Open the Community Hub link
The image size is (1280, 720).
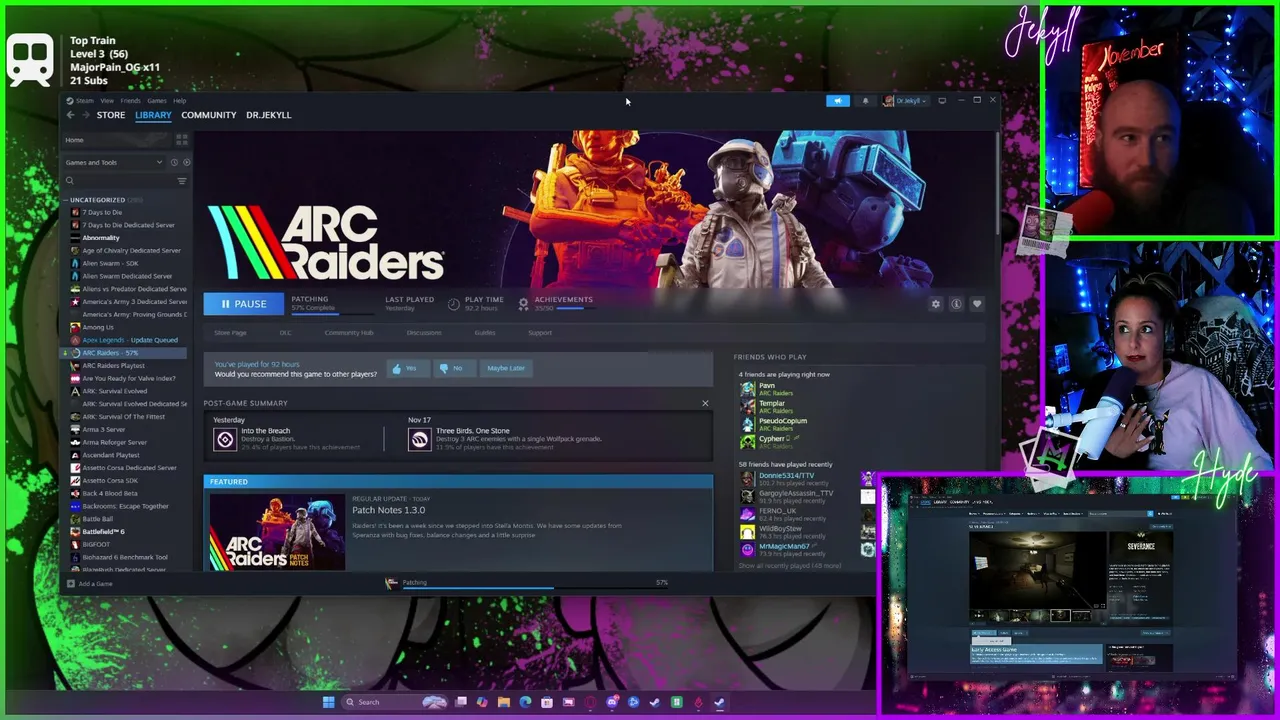coord(349,333)
